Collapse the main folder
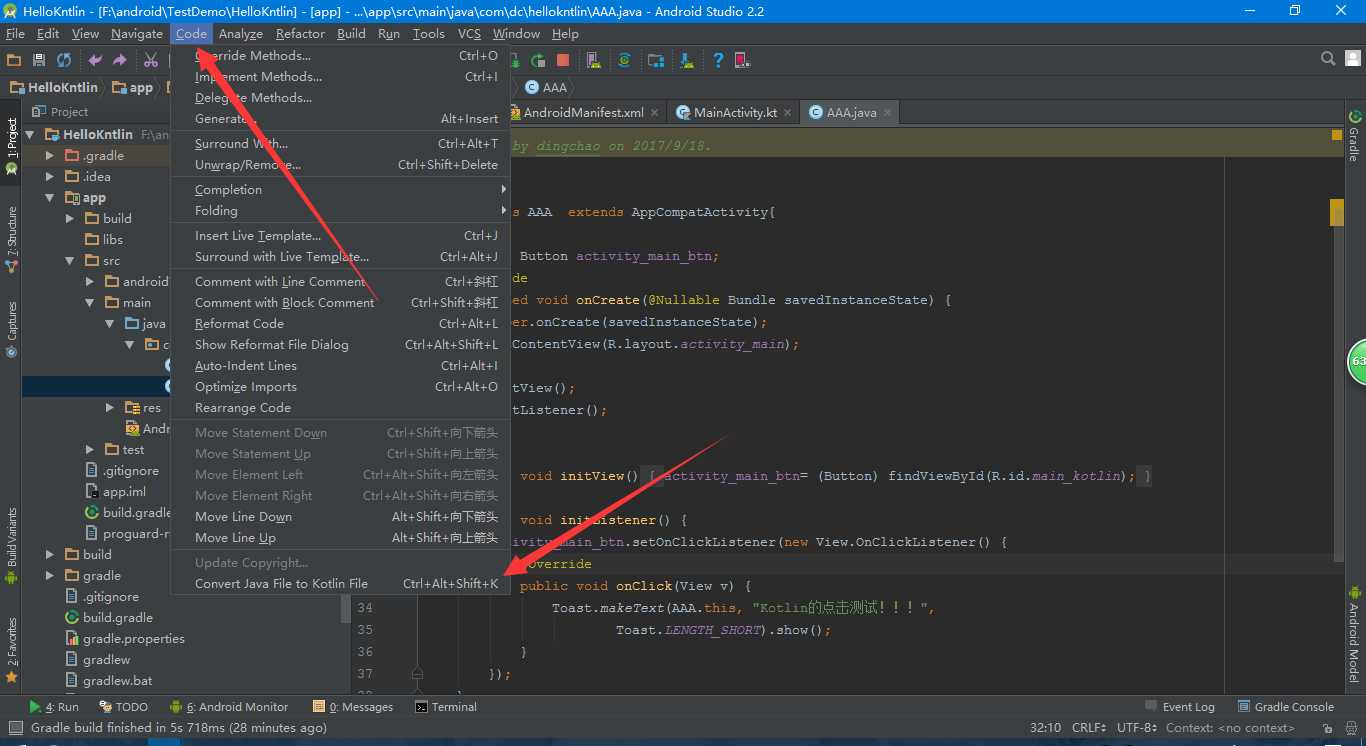 click(x=90, y=303)
